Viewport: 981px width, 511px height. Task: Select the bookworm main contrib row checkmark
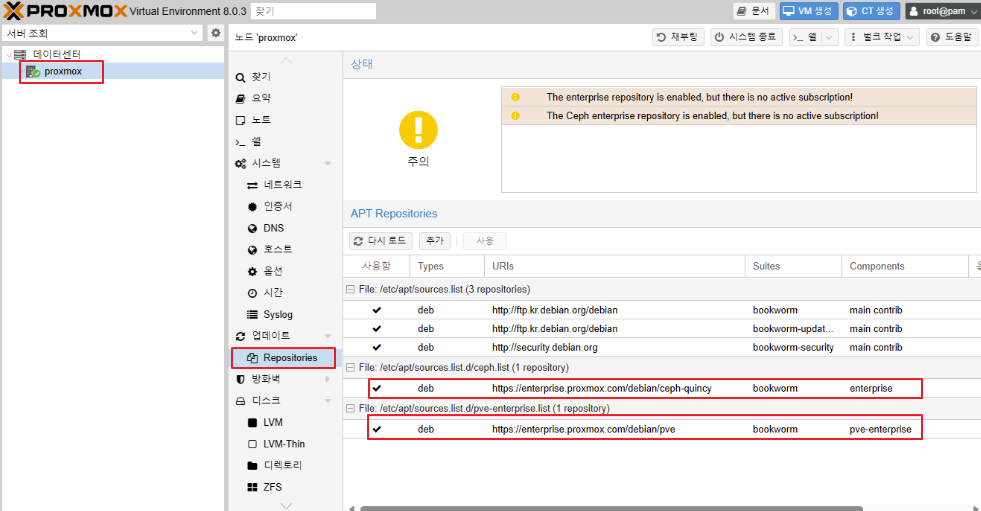click(x=377, y=310)
